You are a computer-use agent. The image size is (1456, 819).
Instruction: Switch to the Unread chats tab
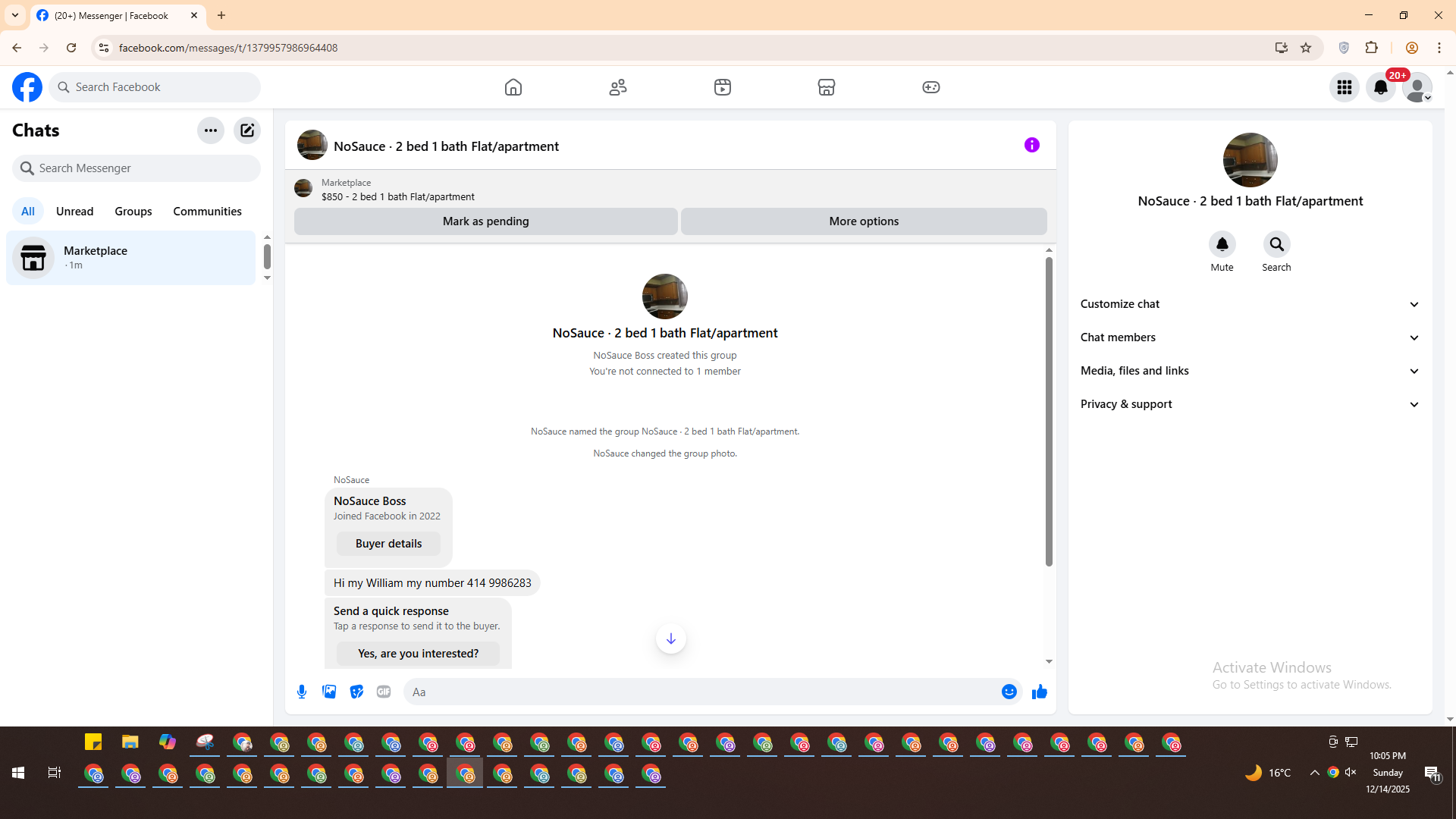coord(74,212)
